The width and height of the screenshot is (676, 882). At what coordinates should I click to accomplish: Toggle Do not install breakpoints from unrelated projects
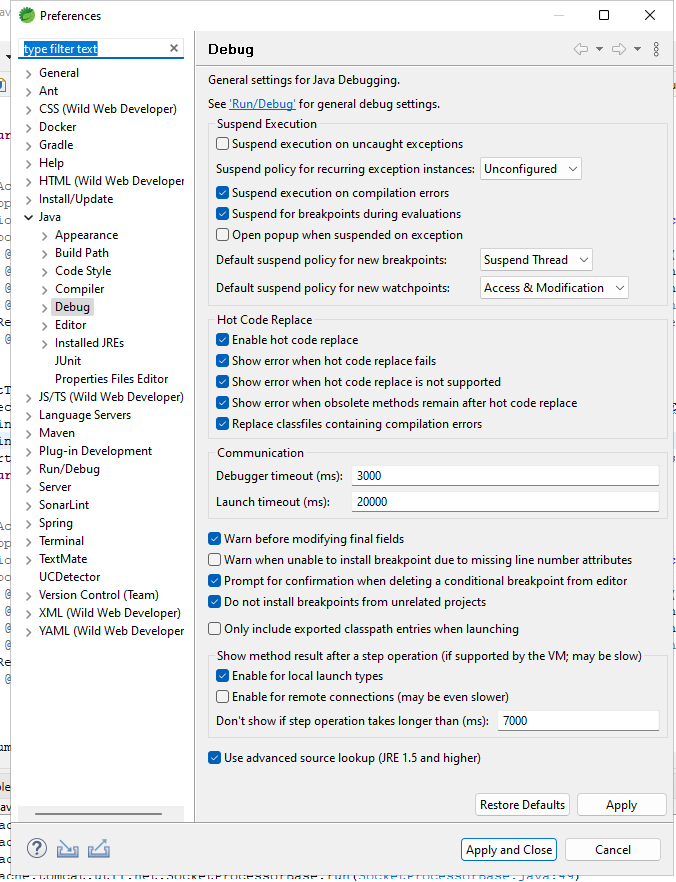(x=214, y=602)
